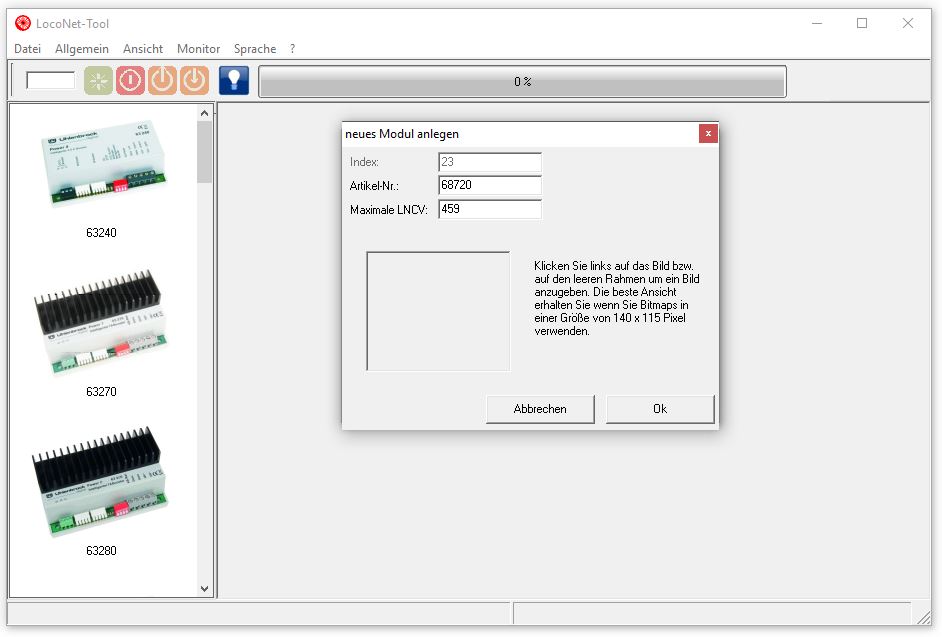942x637 pixels.
Task: Minimize the LocoNet-Tool window
Action: coord(817,23)
